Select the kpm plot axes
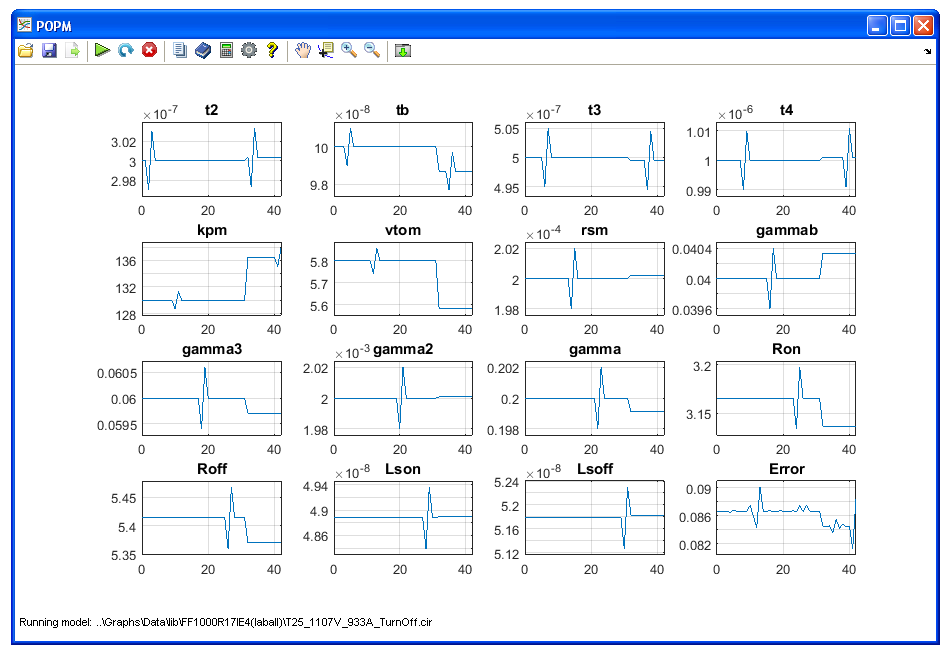The image size is (950, 654). click(211, 279)
